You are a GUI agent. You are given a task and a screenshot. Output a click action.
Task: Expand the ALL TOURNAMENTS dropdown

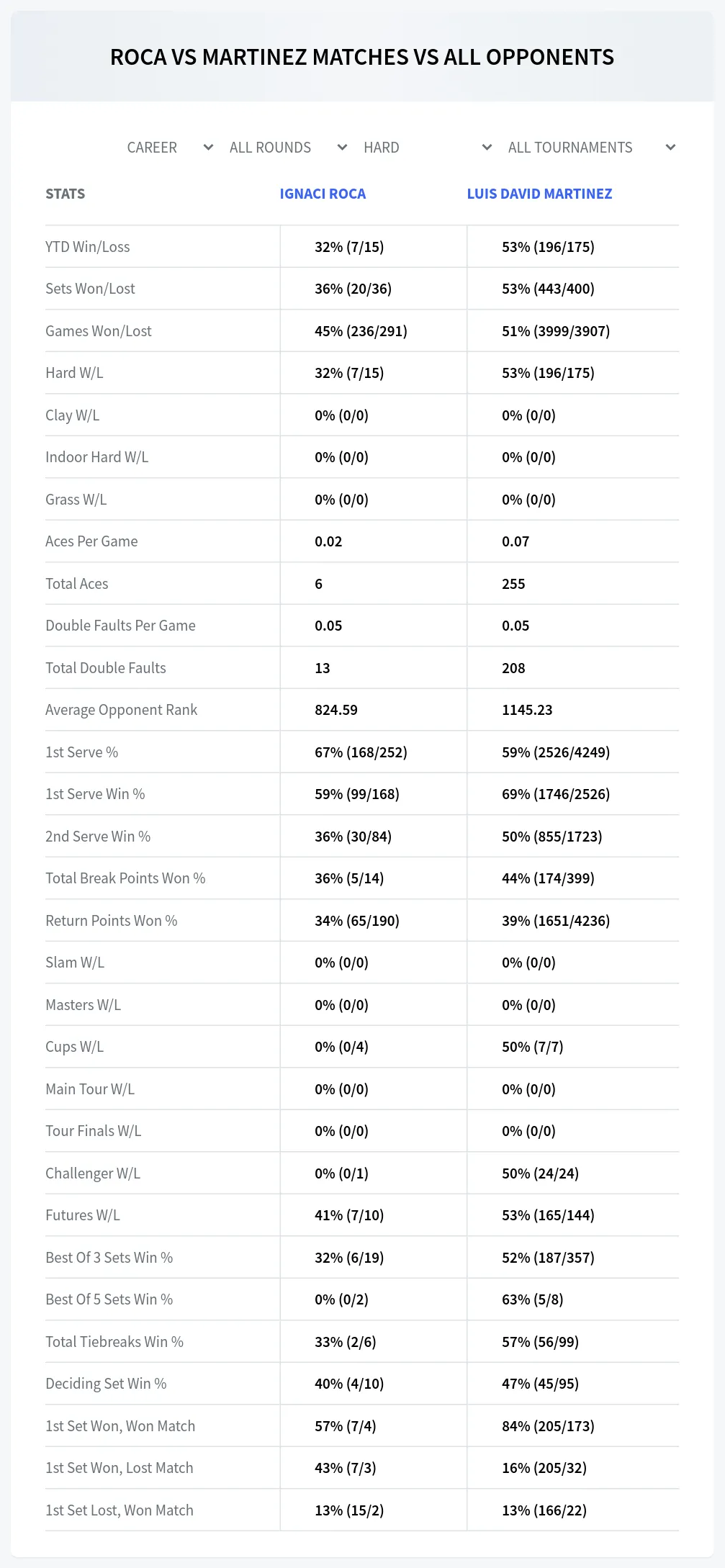pyautogui.click(x=592, y=148)
